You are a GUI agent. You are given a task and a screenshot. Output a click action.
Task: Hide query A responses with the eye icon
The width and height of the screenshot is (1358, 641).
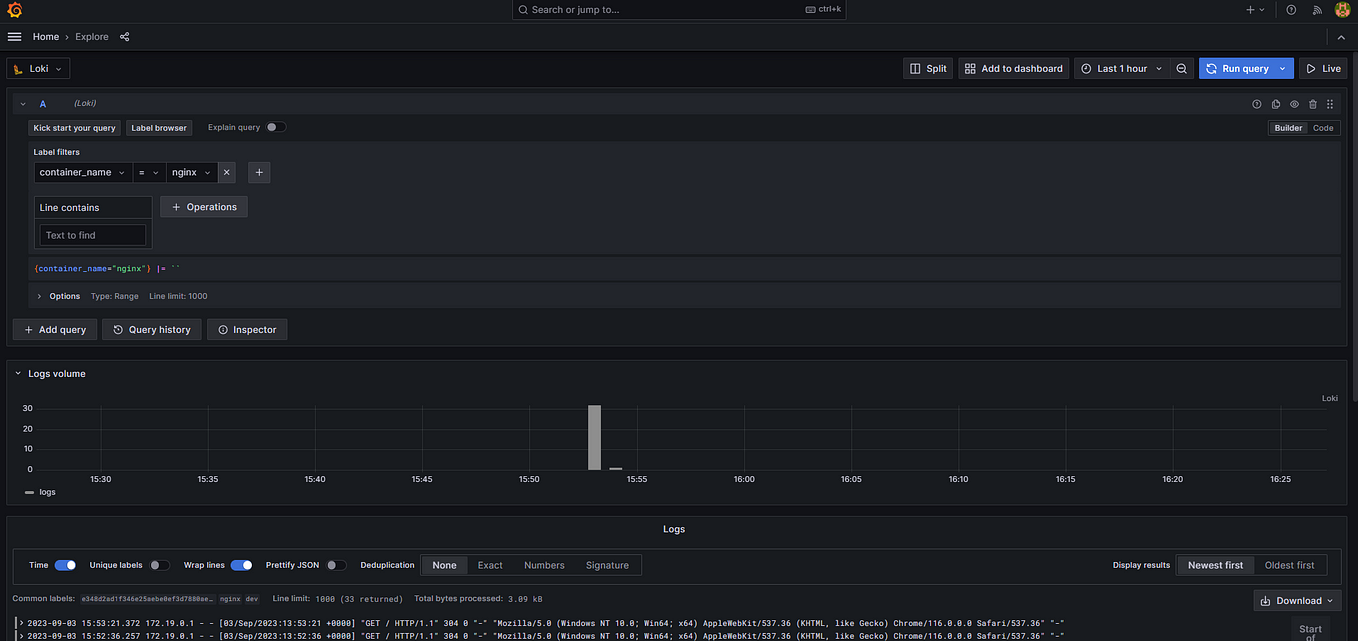point(1294,103)
